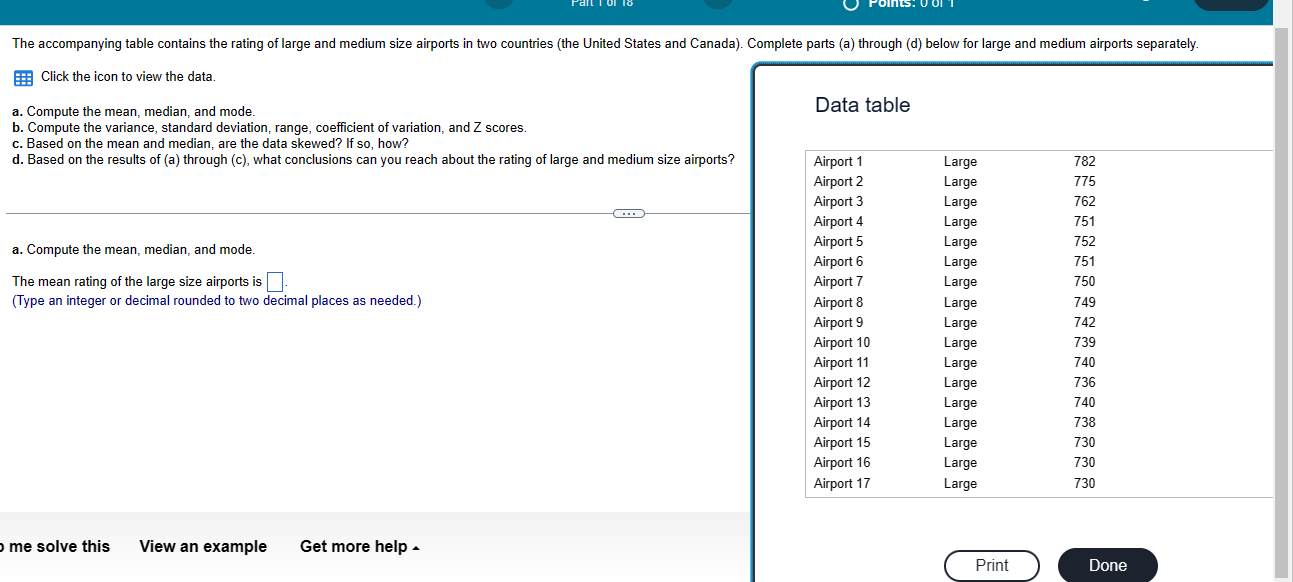
Task: Click the previous part navigation arrow
Action: coord(498,4)
